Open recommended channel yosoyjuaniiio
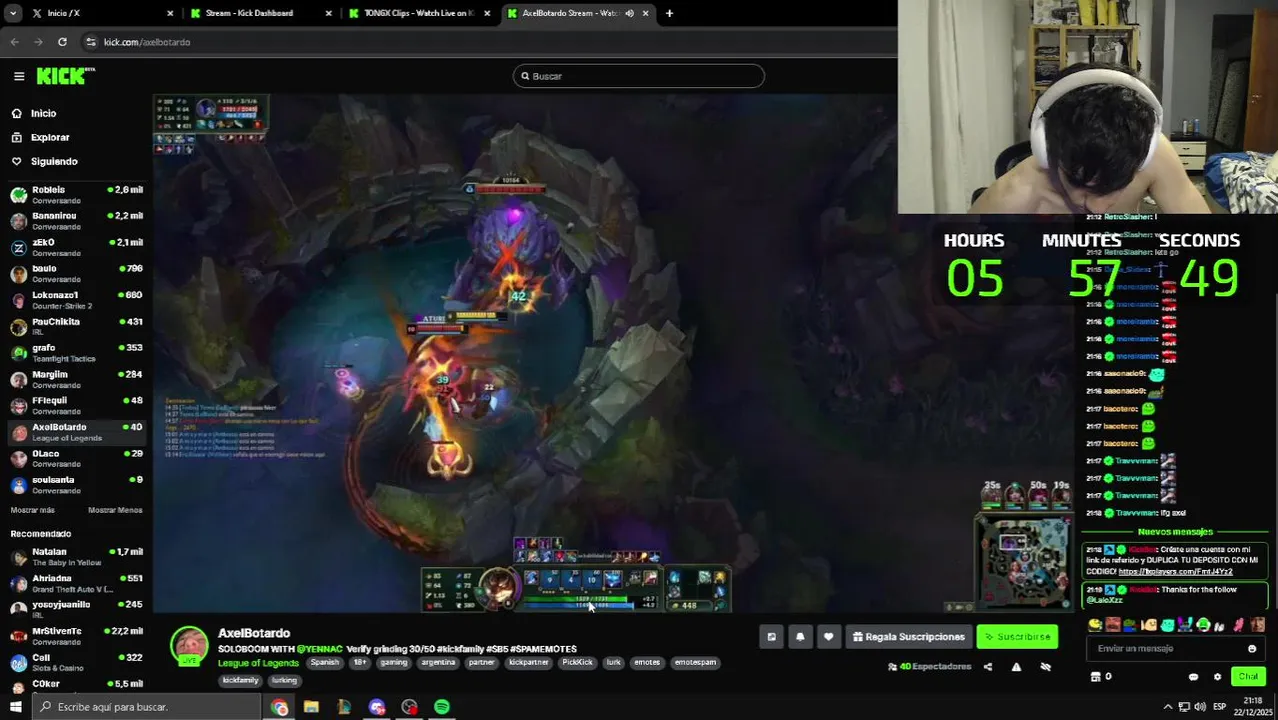 [76, 609]
